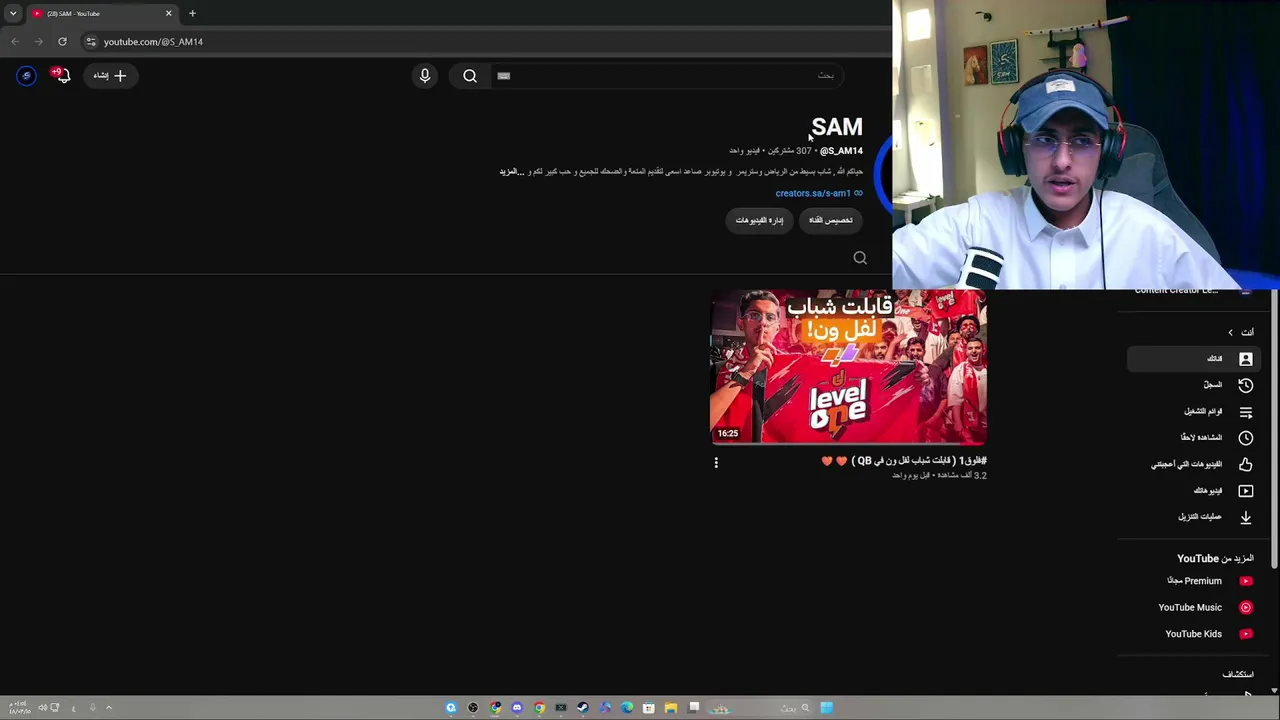Open Downloads (عمليات التنزيل) in sidebar
Image resolution: width=1280 pixels, height=720 pixels.
click(1193, 517)
